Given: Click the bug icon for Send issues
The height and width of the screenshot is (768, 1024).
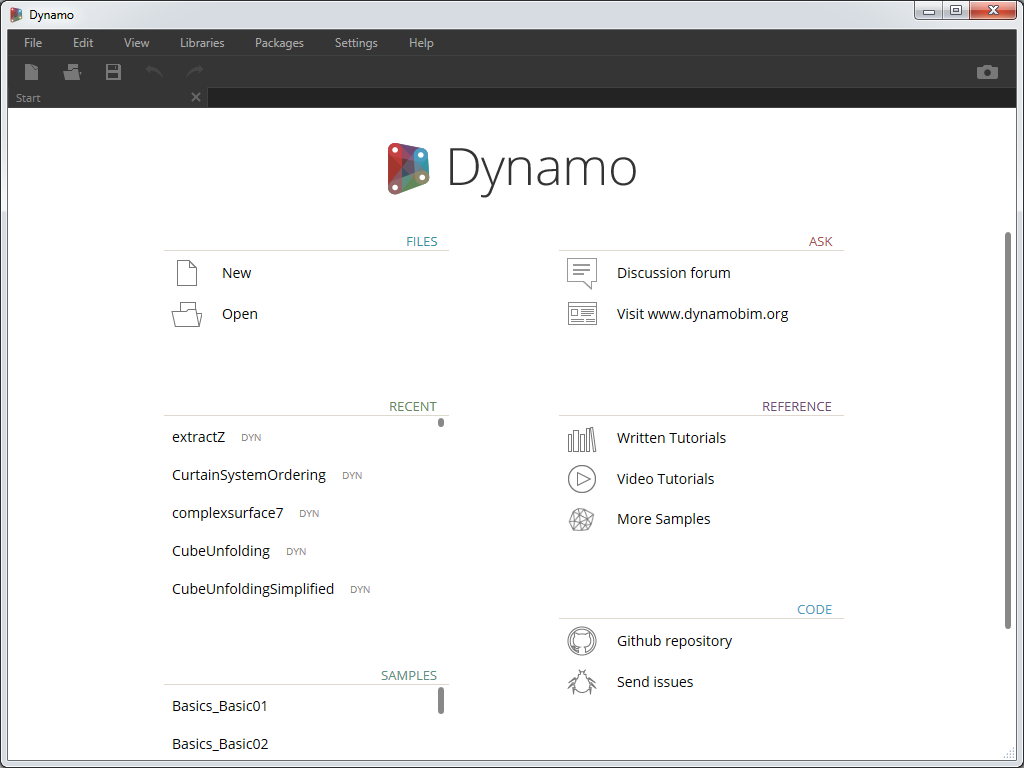Looking at the screenshot, I should (581, 682).
